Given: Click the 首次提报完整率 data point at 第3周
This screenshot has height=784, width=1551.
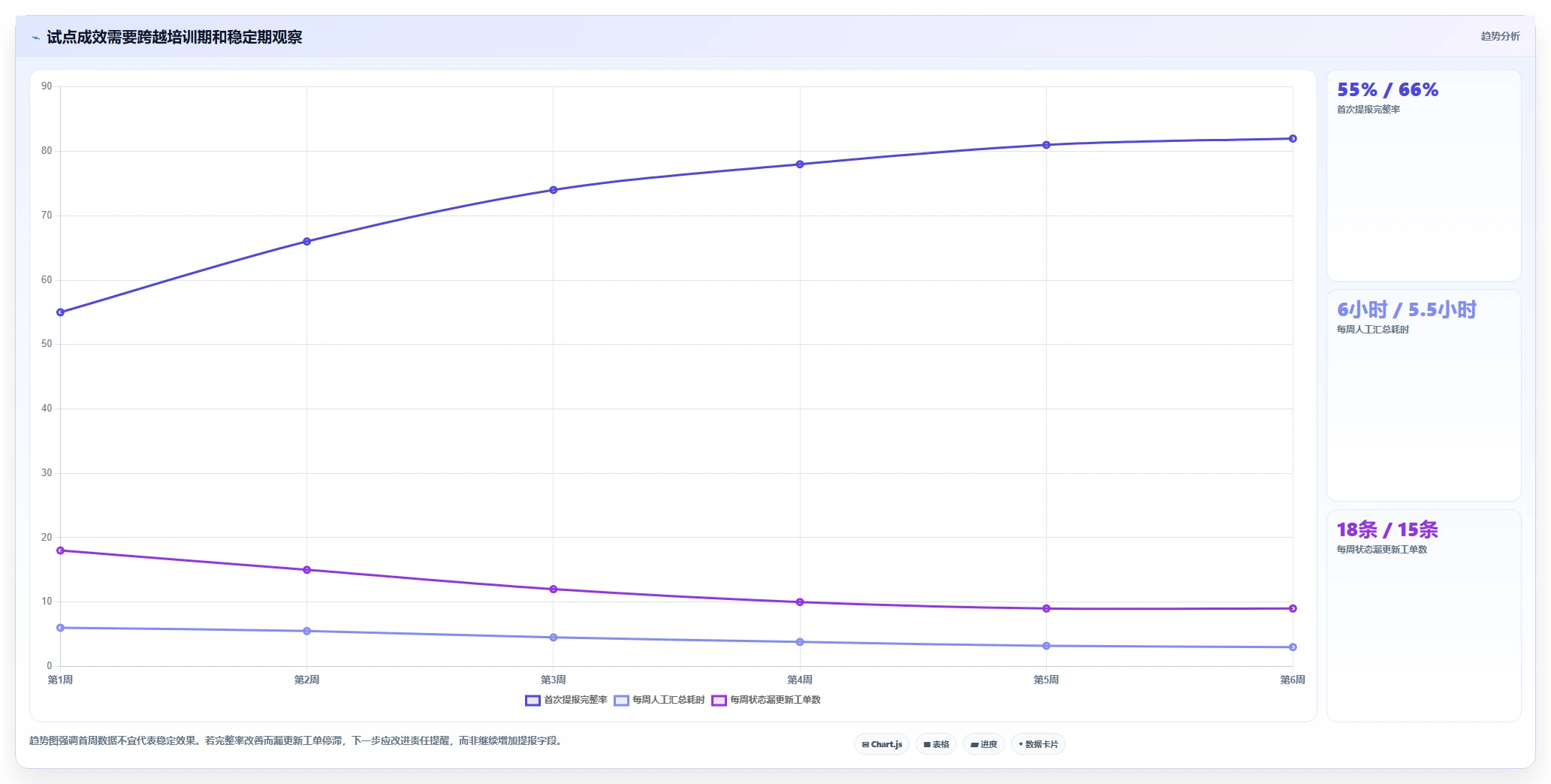Looking at the screenshot, I should pyautogui.click(x=554, y=190).
